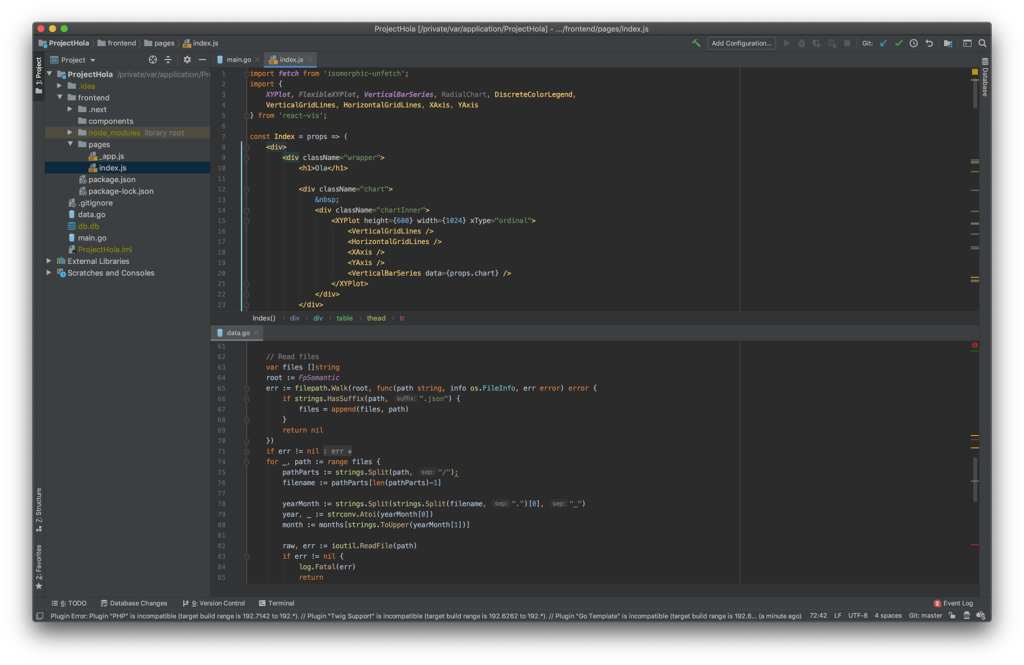
Task: Click the lock icon in the status bar
Action: [952, 615]
